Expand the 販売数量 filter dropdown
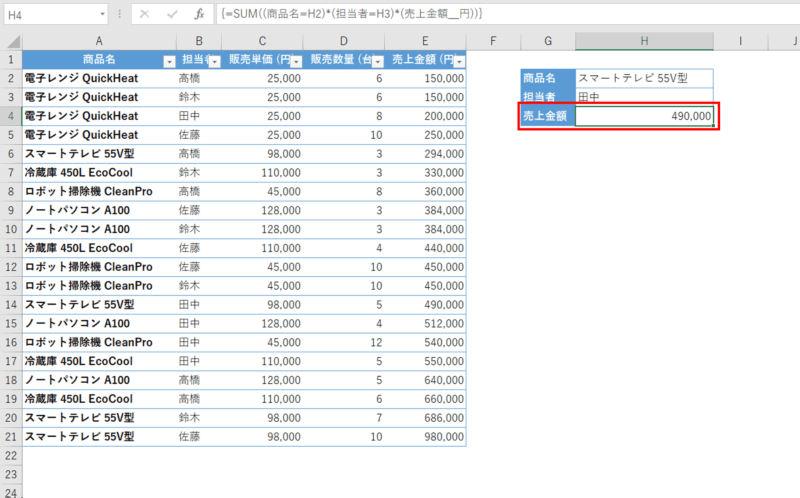 click(x=378, y=61)
